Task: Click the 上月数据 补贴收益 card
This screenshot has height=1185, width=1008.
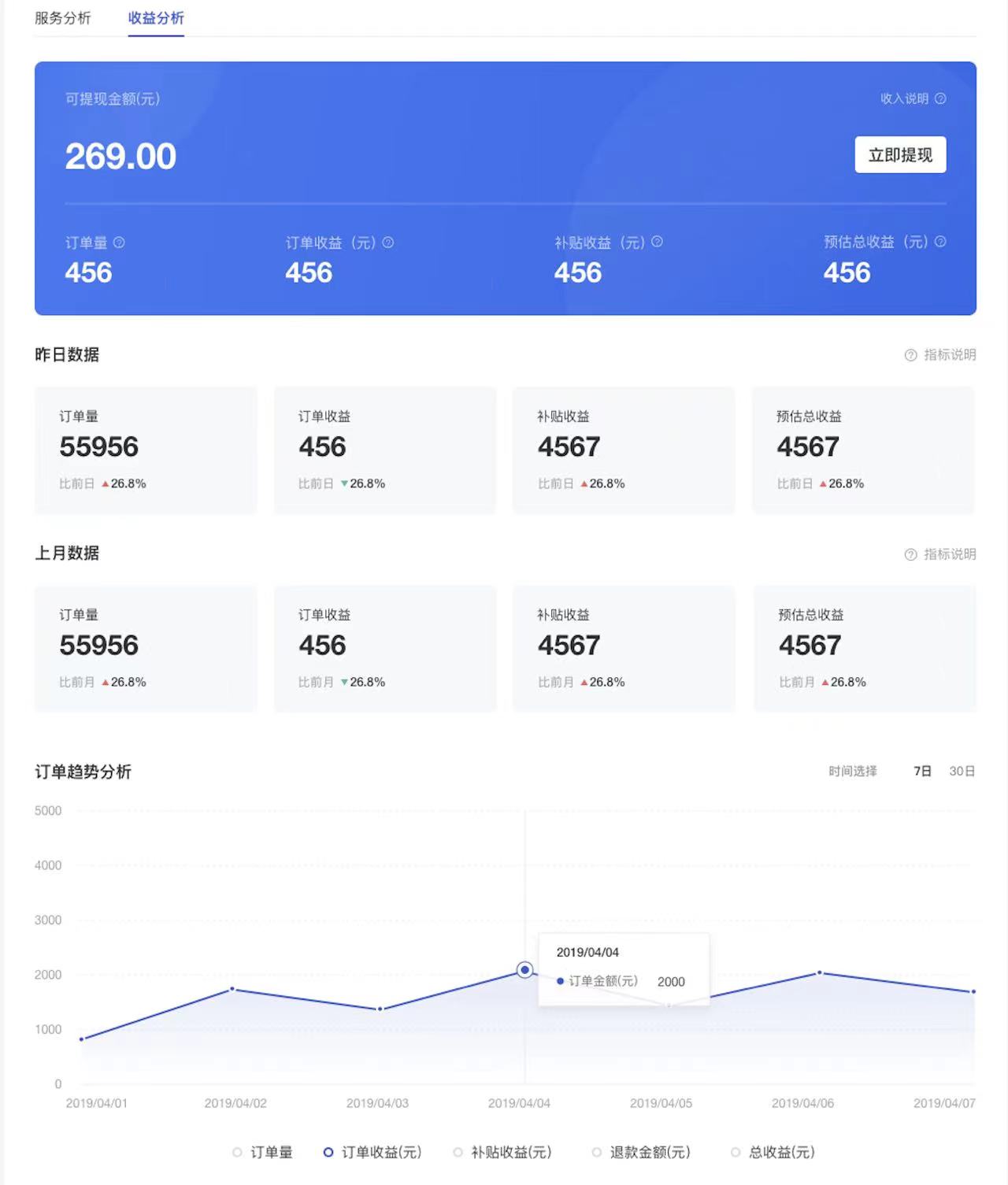Action: point(624,648)
